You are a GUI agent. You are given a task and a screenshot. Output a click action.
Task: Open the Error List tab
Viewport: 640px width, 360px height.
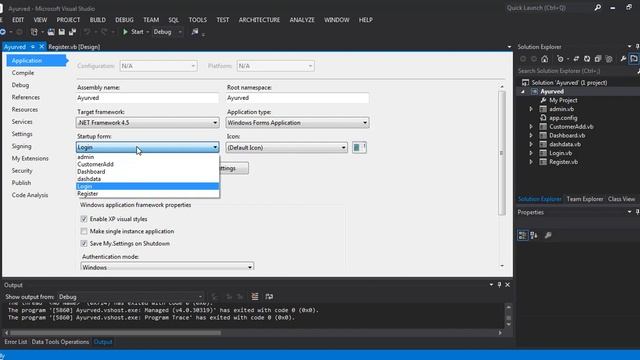(x=16, y=342)
